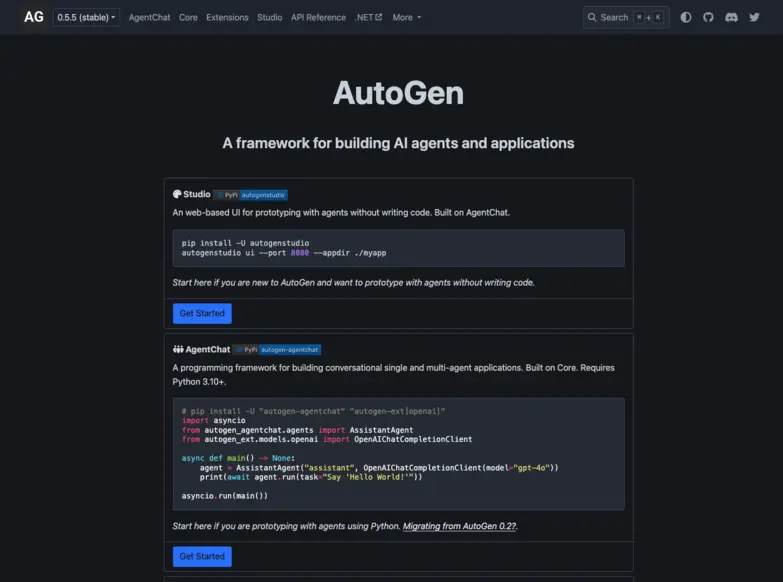The height and width of the screenshot is (582, 783).
Task: Open the 0.5.5 (stable) version dropdown
Action: pyautogui.click(x=86, y=17)
